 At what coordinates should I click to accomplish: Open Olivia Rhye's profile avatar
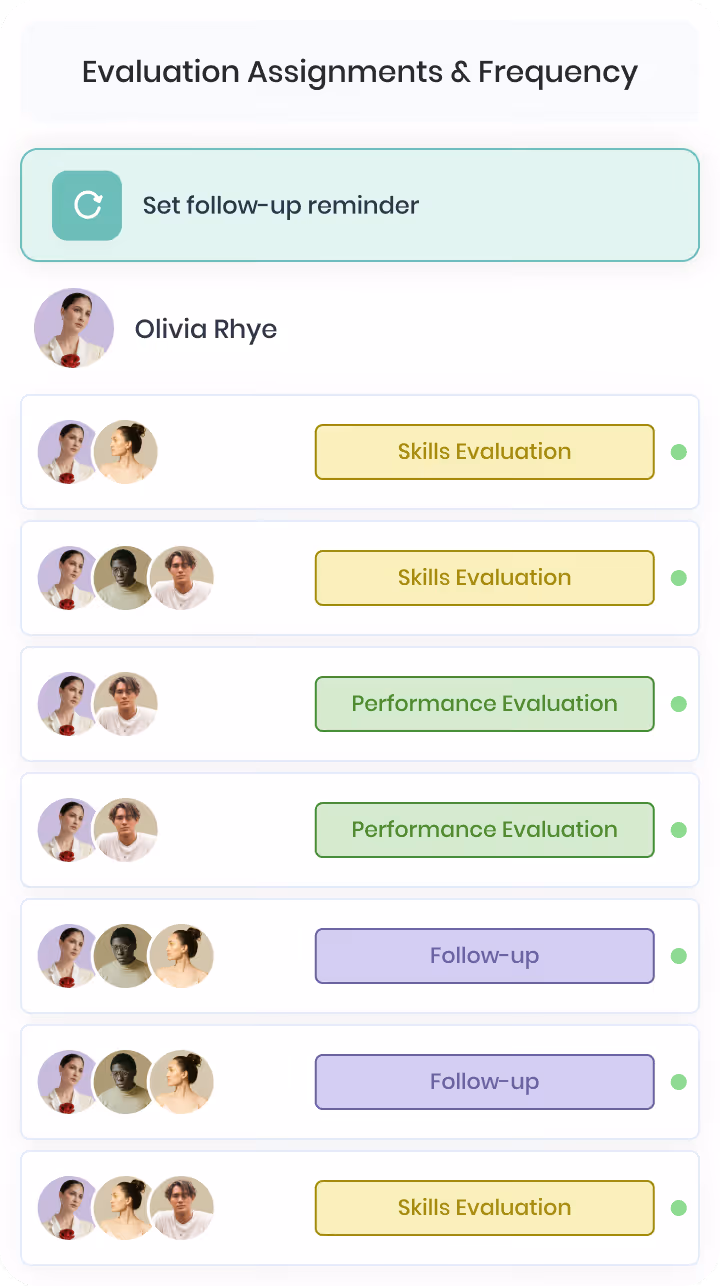coord(74,328)
